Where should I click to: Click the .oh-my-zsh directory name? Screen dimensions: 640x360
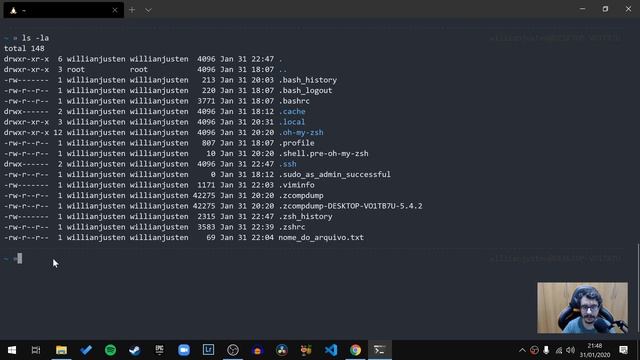tap(301, 132)
